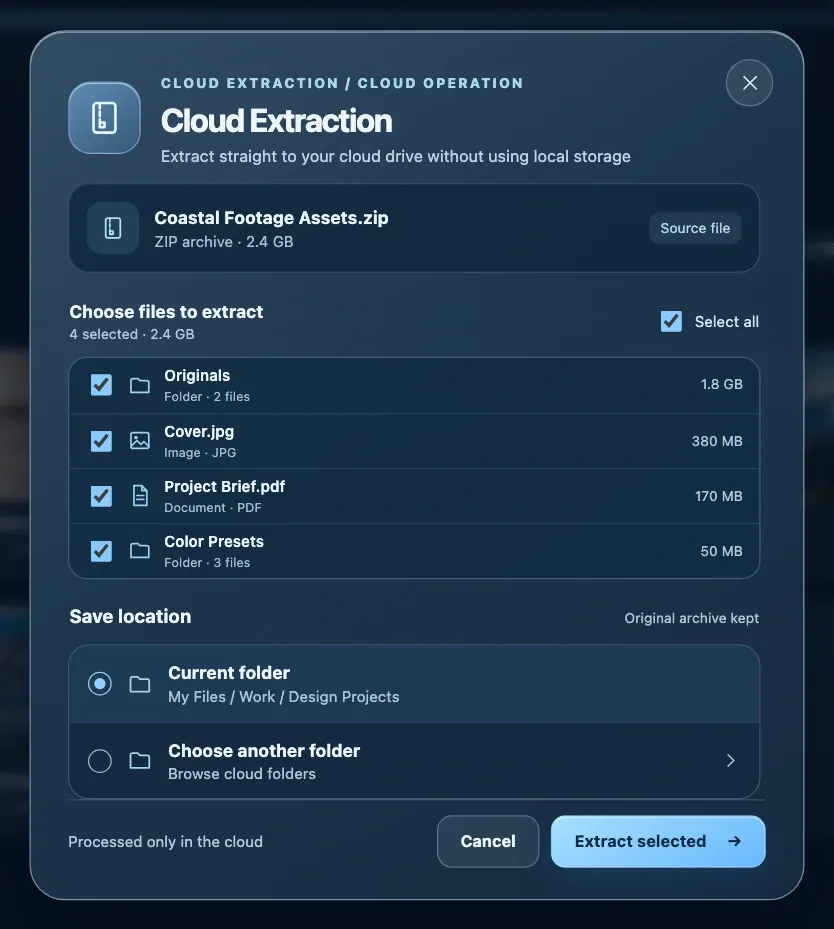Click the ZIP archive · 2.4 GB subtitle

224,242
